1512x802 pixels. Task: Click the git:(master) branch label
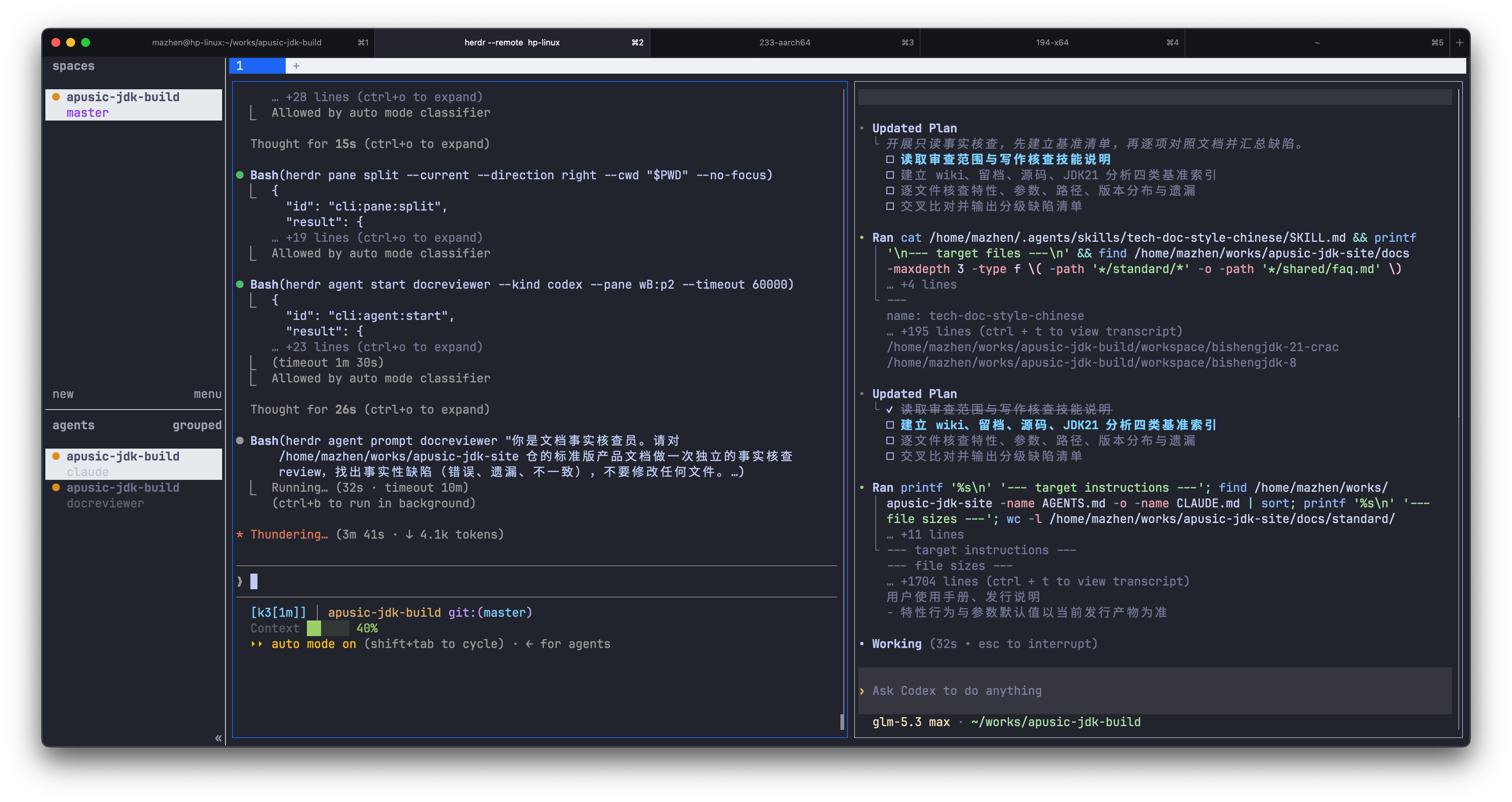[x=490, y=613]
